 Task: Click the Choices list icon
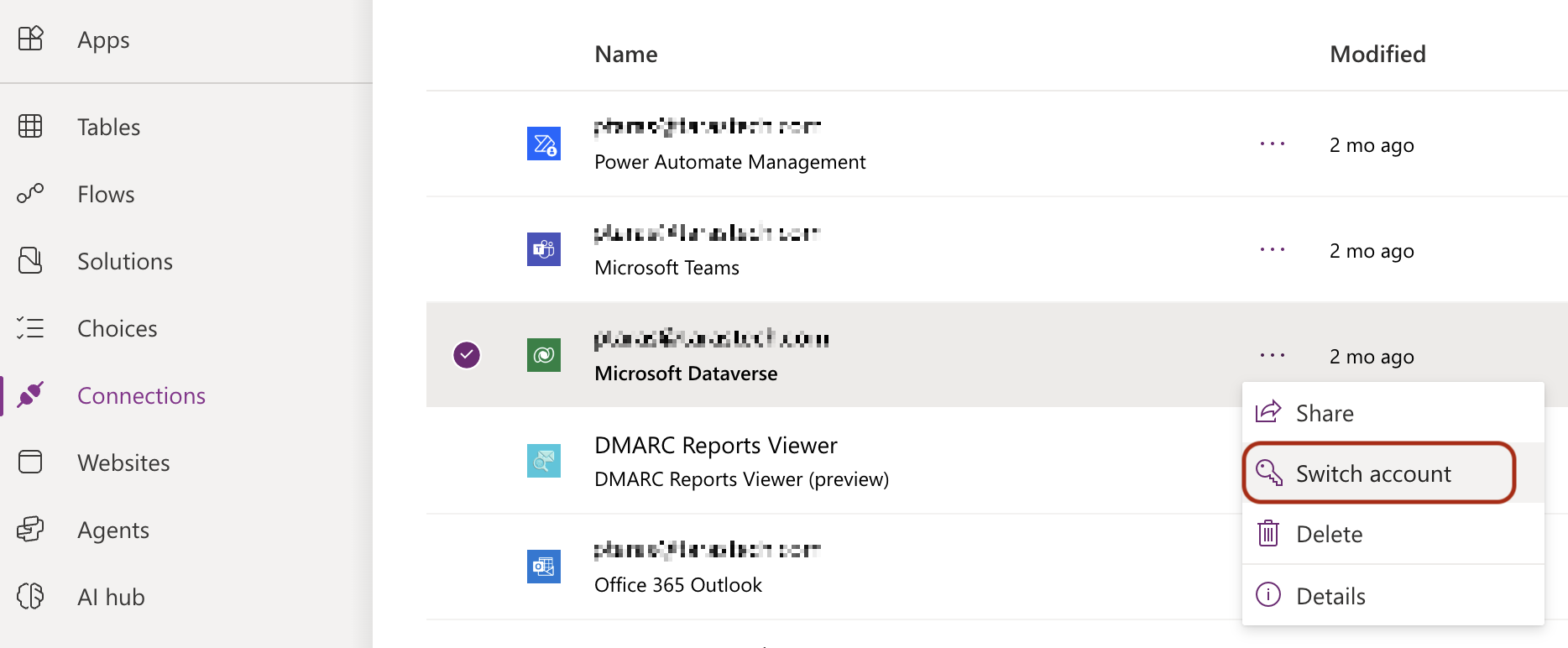[30, 327]
